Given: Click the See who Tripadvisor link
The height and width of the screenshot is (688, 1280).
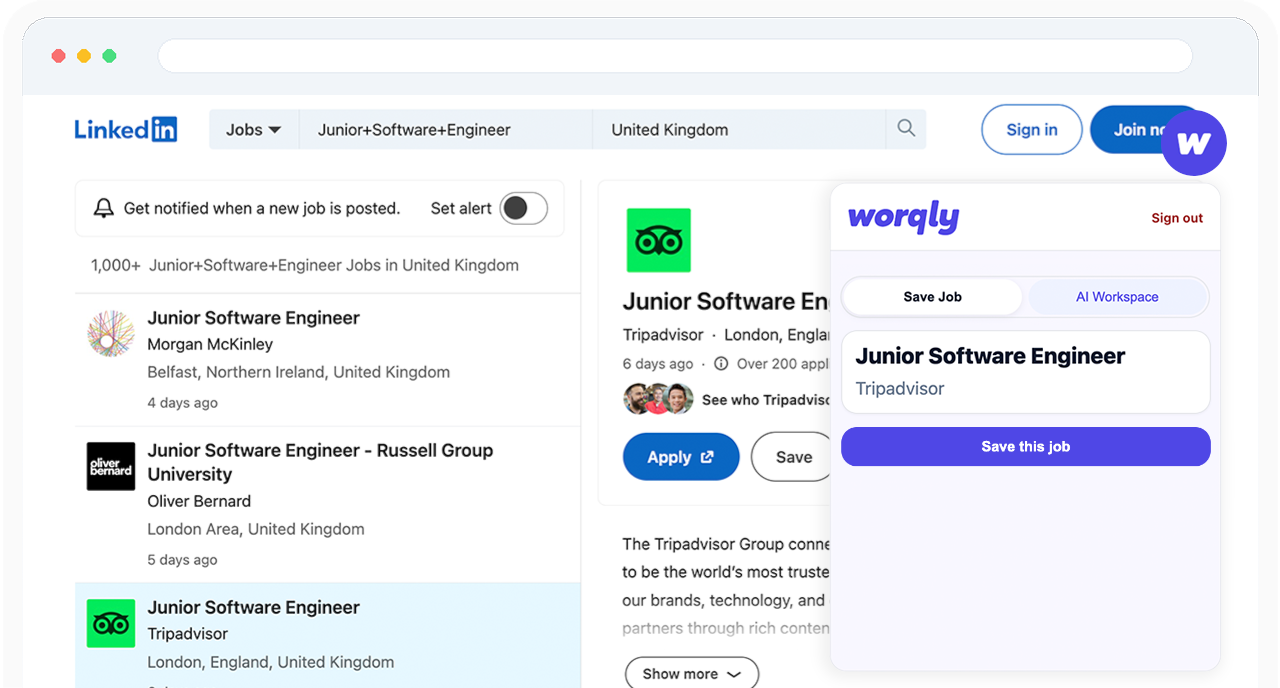Looking at the screenshot, I should pyautogui.click(x=767, y=400).
